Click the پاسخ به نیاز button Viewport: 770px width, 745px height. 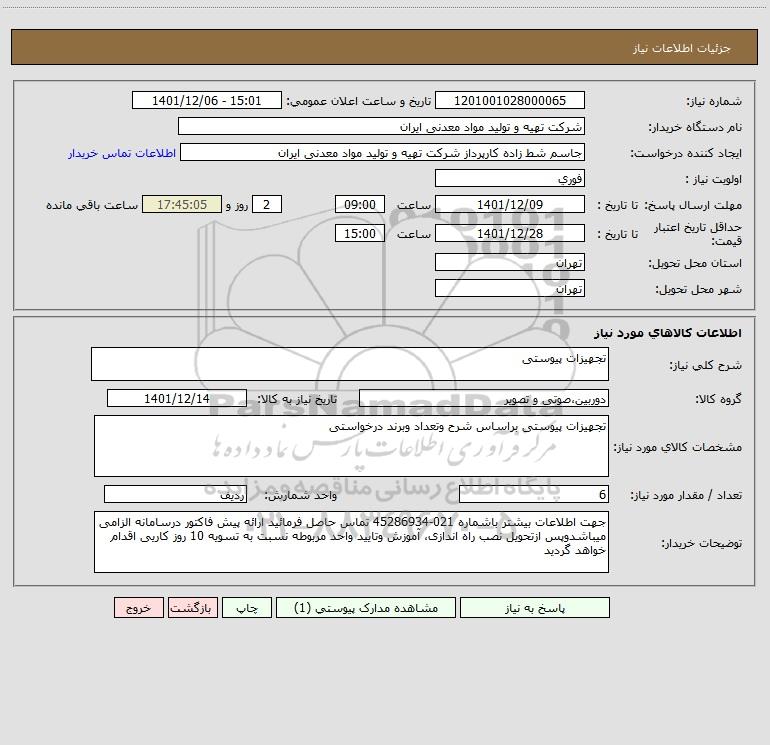[x=534, y=607]
